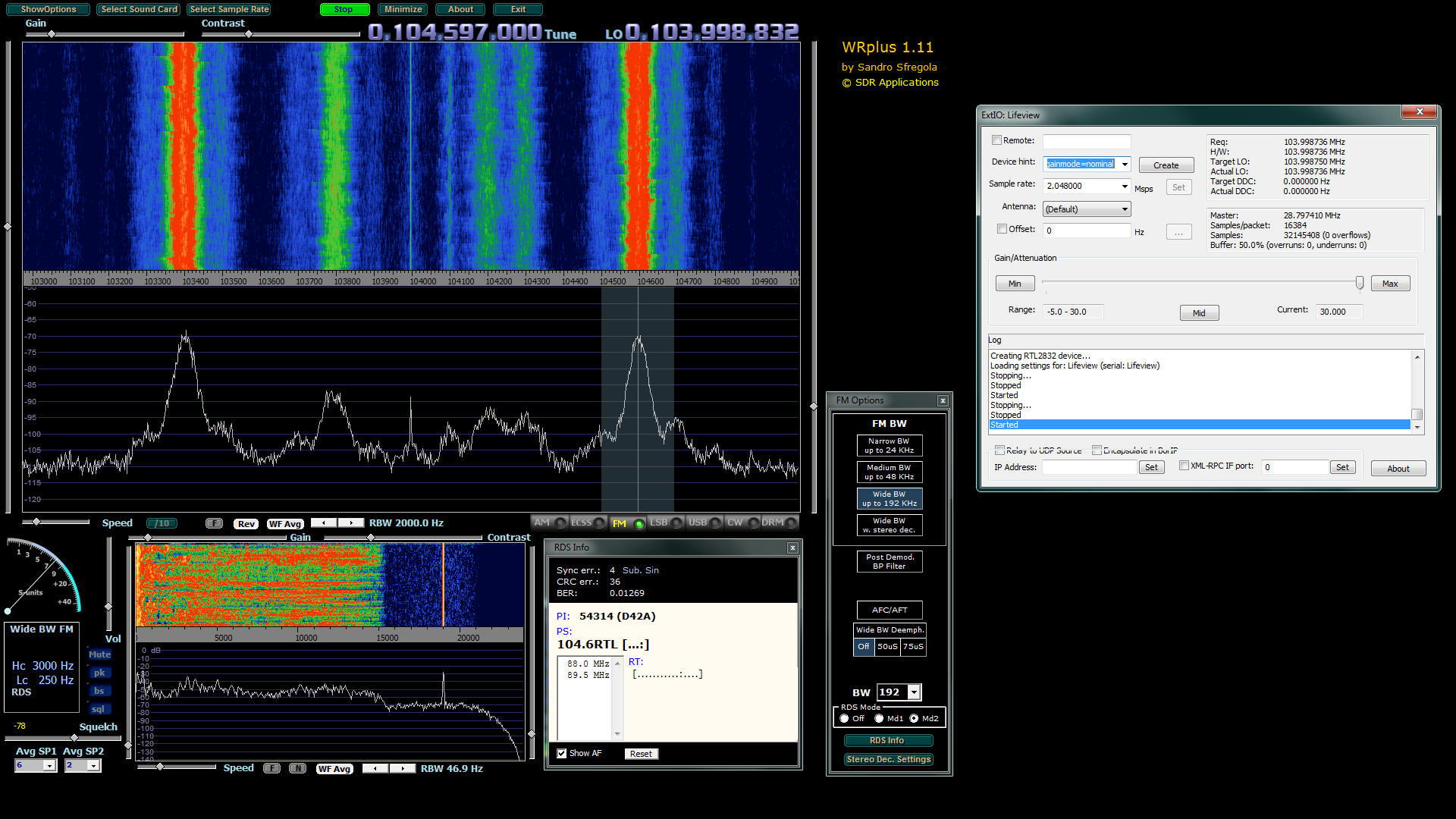Open the ShowOptions menu

[x=48, y=9]
